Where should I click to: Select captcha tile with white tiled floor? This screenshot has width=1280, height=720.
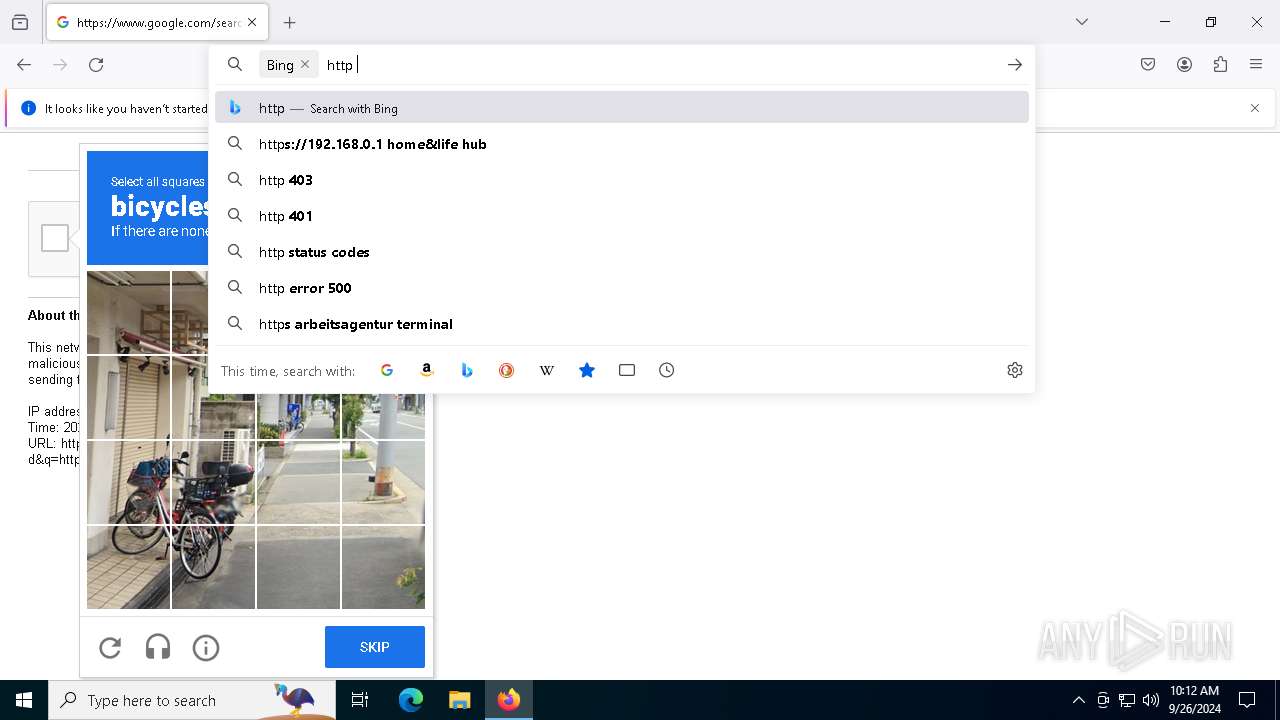point(128,567)
